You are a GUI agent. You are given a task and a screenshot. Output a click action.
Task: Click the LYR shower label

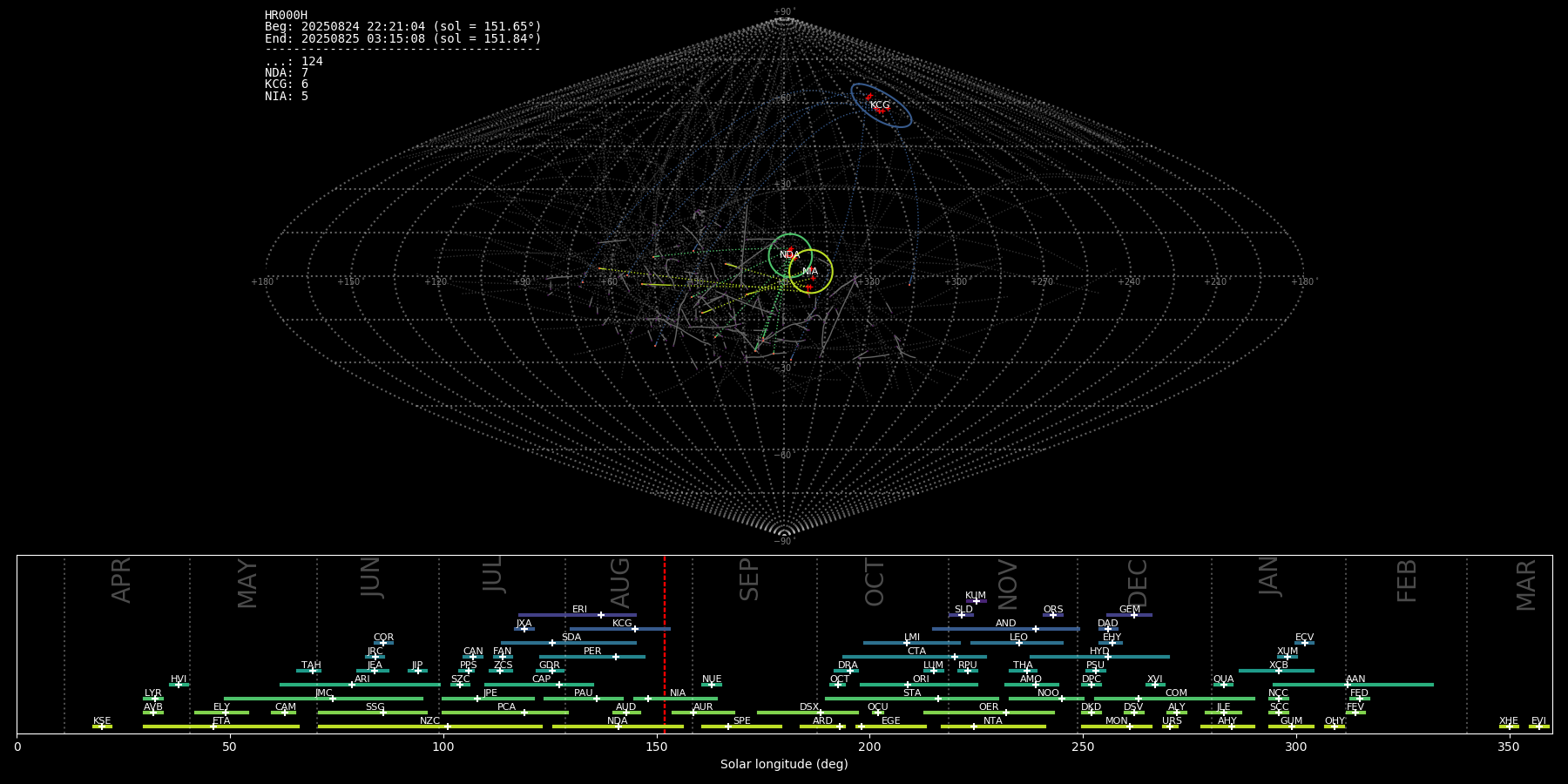click(153, 693)
